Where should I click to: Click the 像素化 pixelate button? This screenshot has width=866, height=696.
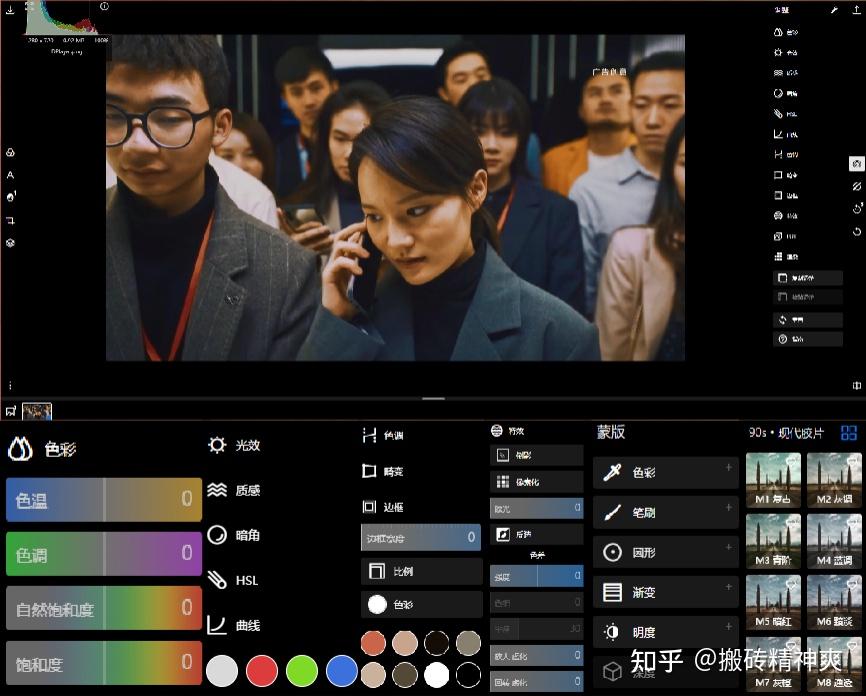click(536, 482)
